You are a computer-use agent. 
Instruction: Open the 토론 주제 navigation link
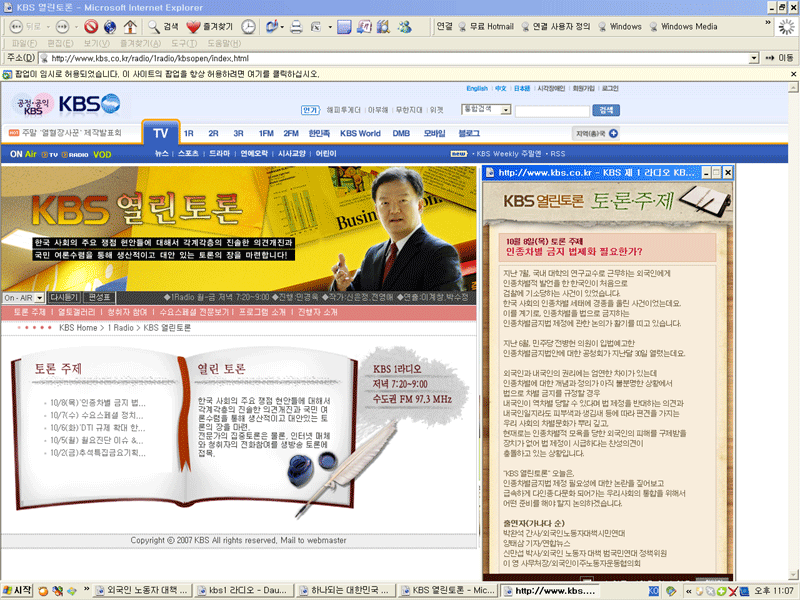click(30, 312)
